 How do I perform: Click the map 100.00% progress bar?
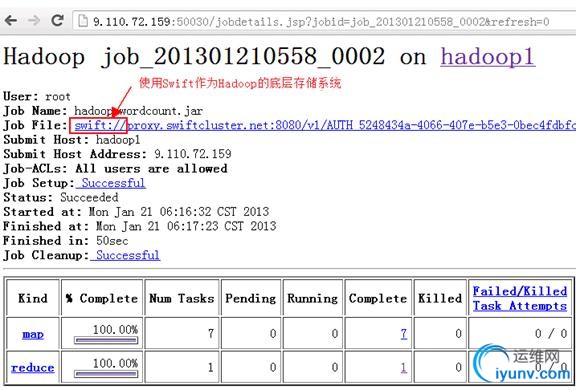[x=106, y=340]
